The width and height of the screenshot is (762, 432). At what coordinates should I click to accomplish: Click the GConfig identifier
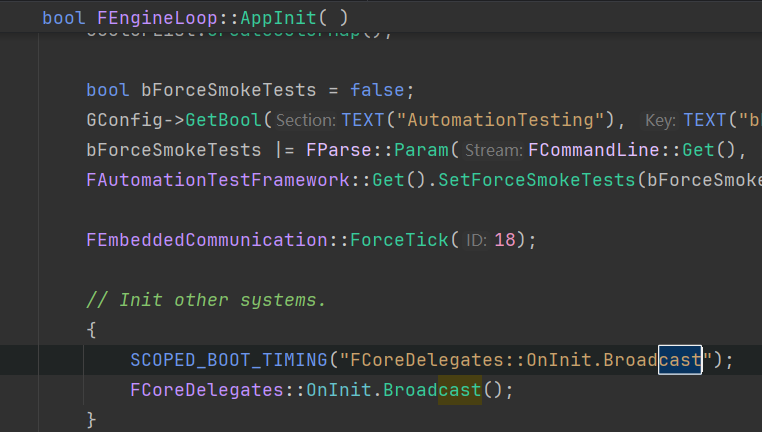(125, 120)
